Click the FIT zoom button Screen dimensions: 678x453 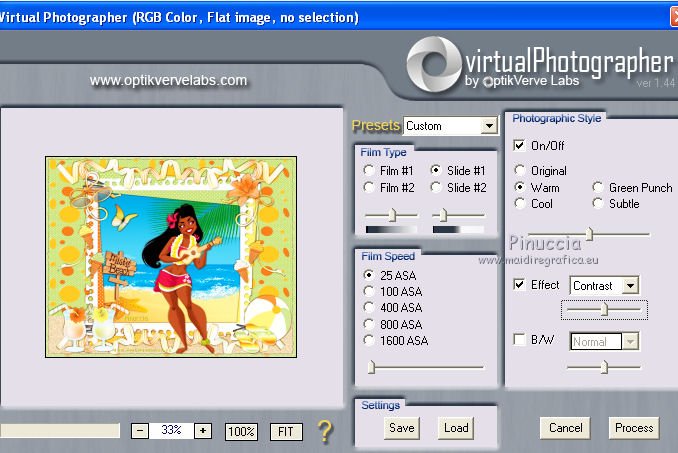[286, 431]
